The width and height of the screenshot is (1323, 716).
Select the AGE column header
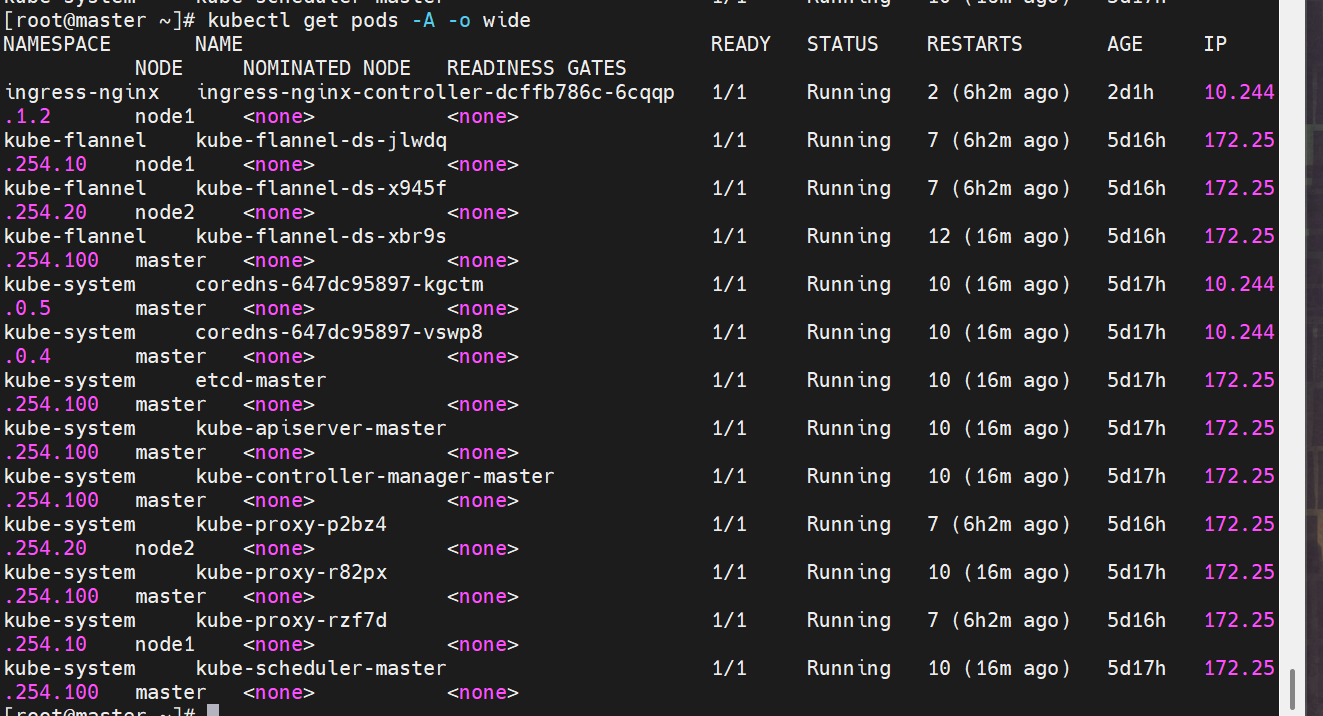(1125, 44)
